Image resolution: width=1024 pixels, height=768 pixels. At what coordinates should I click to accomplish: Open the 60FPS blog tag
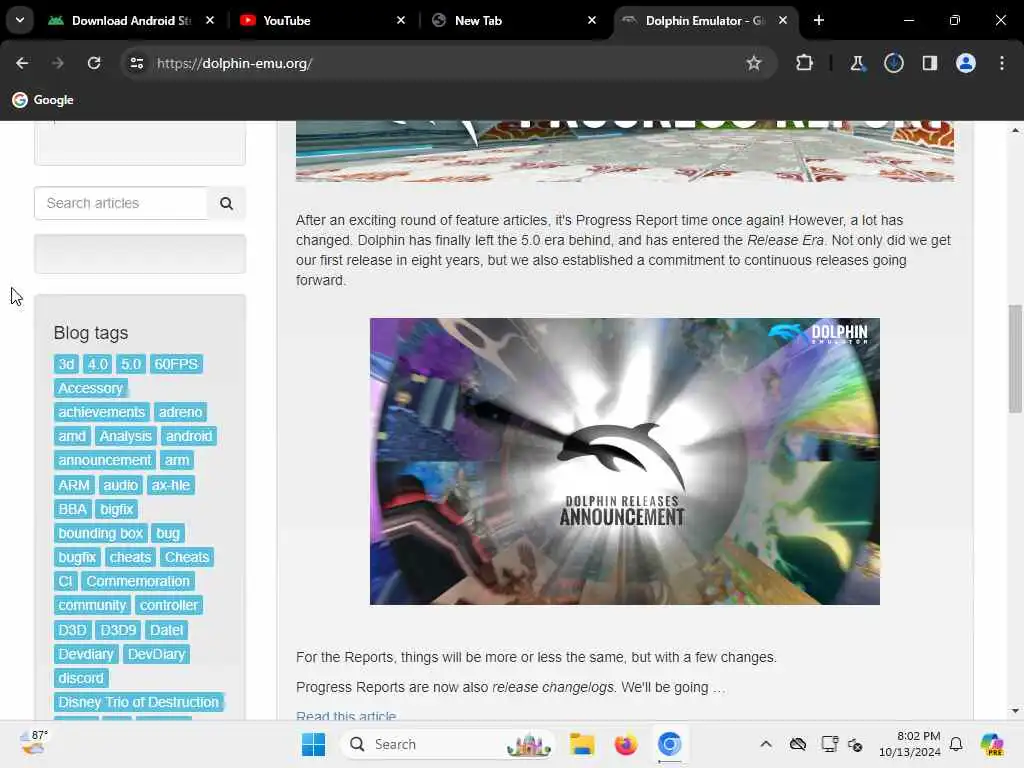click(176, 364)
